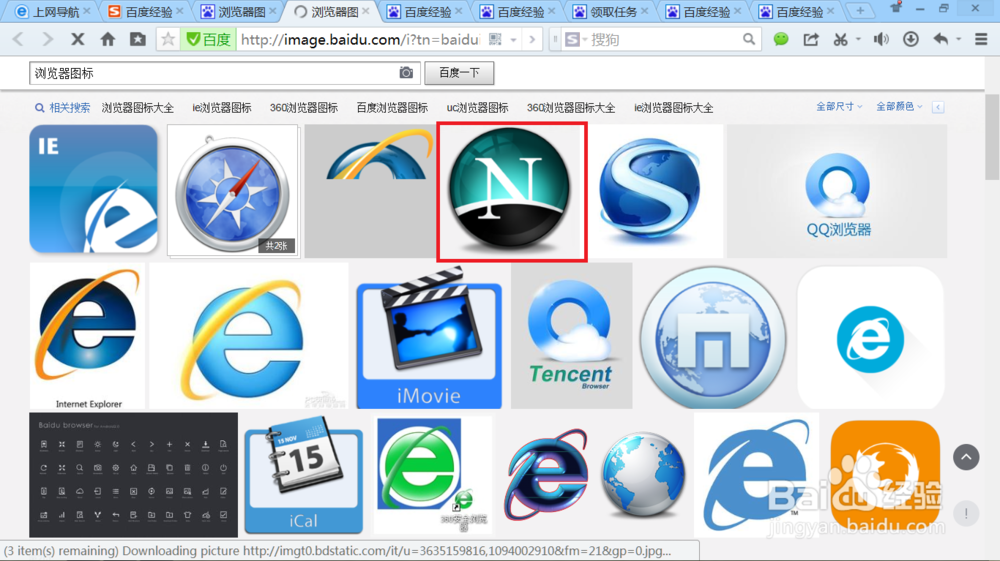1000x561 pixels.
Task: Collapse the filter bar with the small arrow
Action: pyautogui.click(x=938, y=107)
